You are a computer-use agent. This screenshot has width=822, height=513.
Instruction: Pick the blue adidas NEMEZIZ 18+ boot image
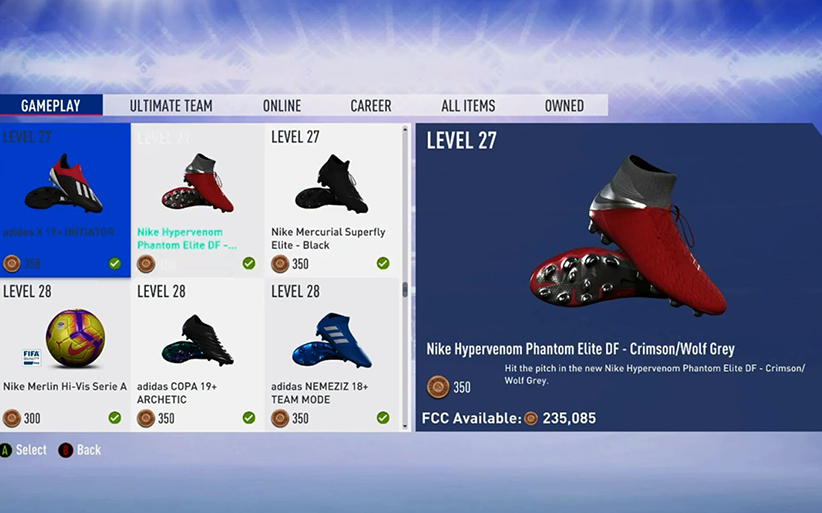332,340
